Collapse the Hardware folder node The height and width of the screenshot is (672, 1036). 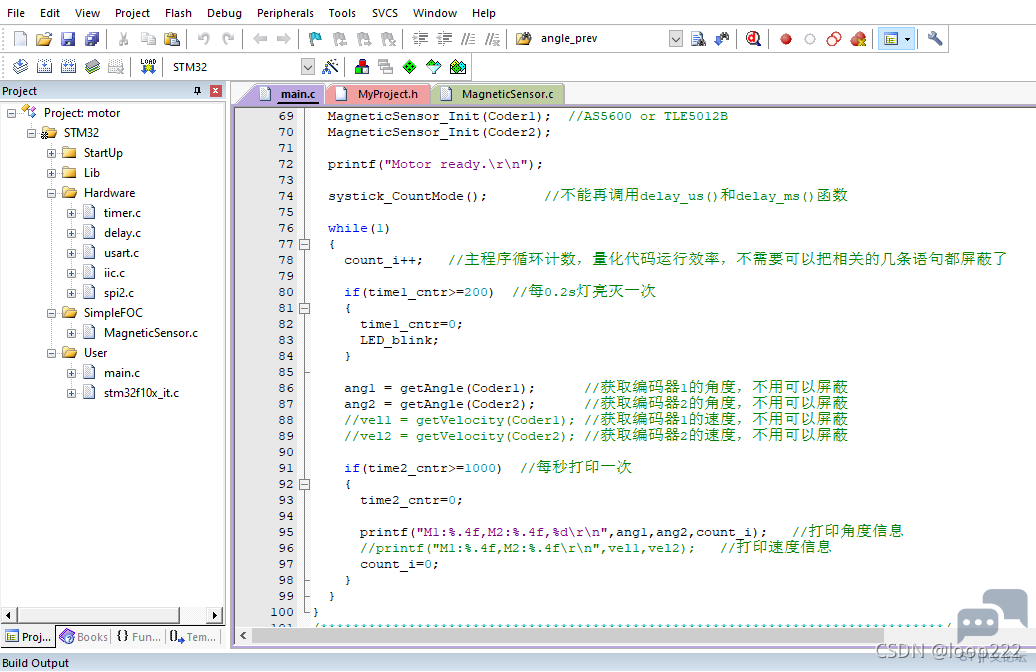click(51, 194)
